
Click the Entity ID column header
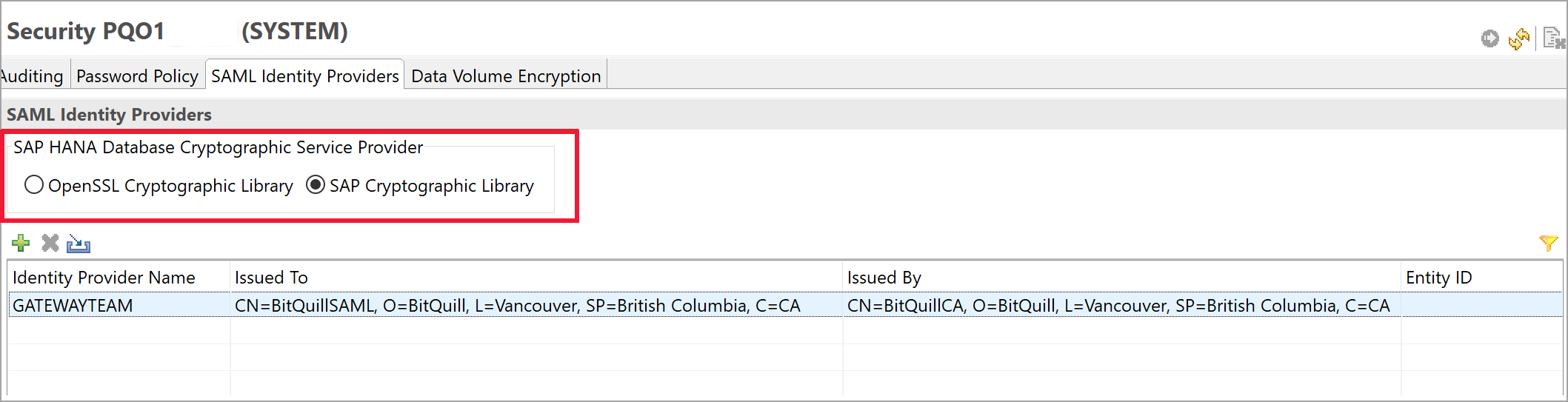[x=1438, y=278]
